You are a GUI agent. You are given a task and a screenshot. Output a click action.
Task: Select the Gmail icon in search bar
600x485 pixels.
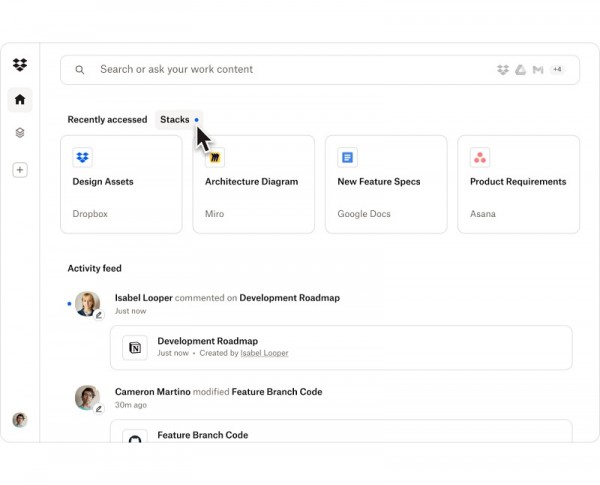538,70
